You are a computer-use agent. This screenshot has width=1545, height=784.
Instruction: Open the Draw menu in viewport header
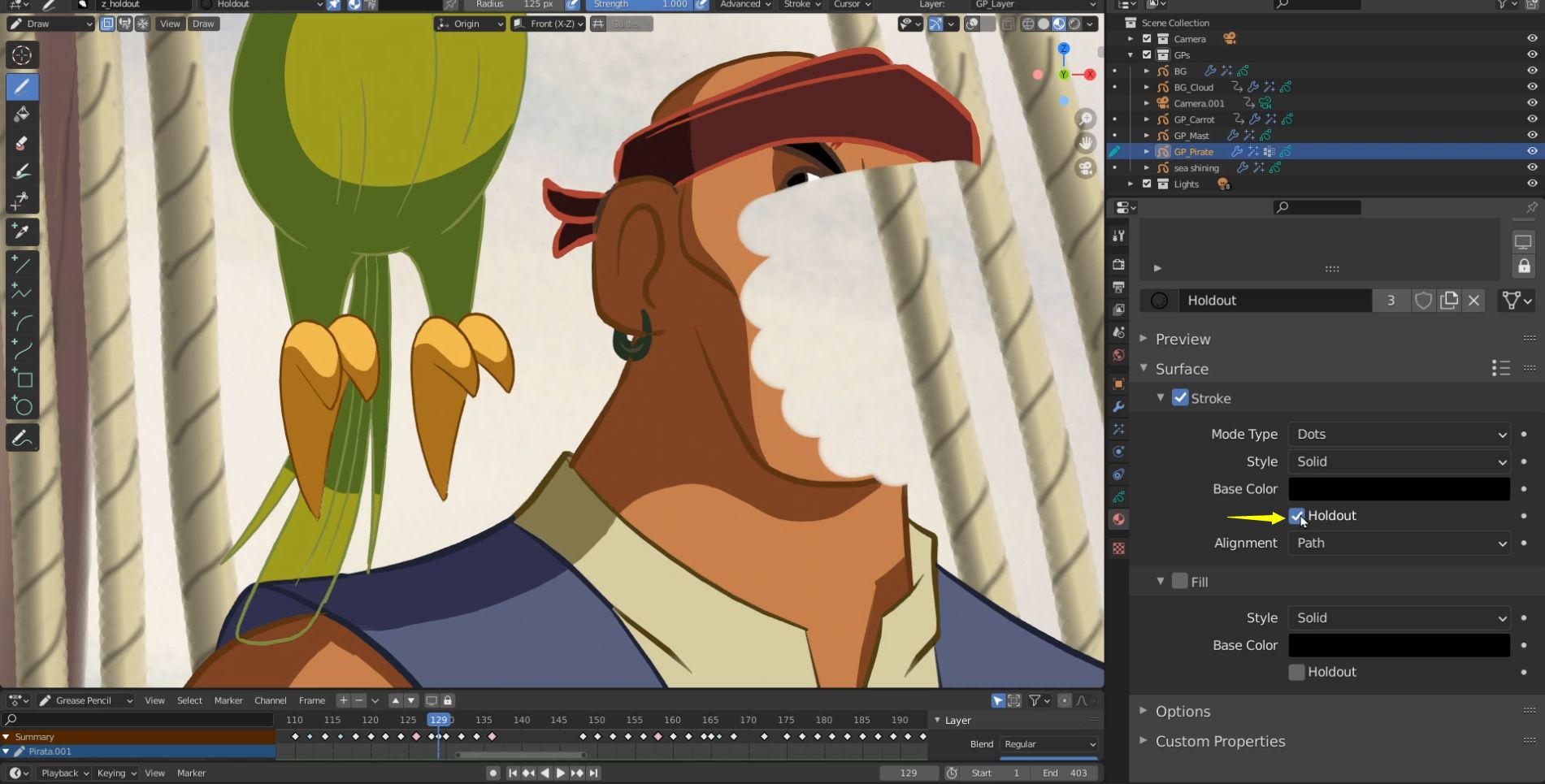[x=203, y=24]
